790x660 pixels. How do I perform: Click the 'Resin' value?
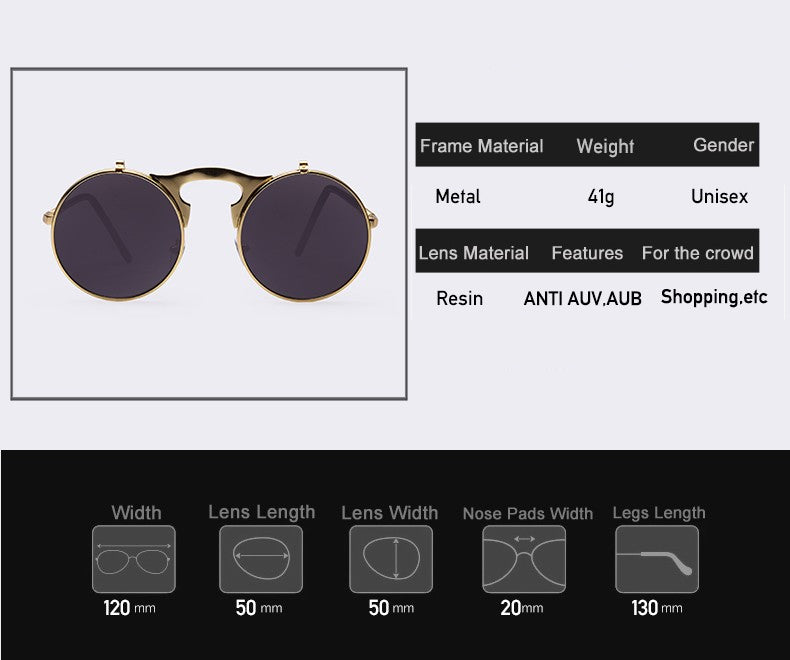coord(459,298)
